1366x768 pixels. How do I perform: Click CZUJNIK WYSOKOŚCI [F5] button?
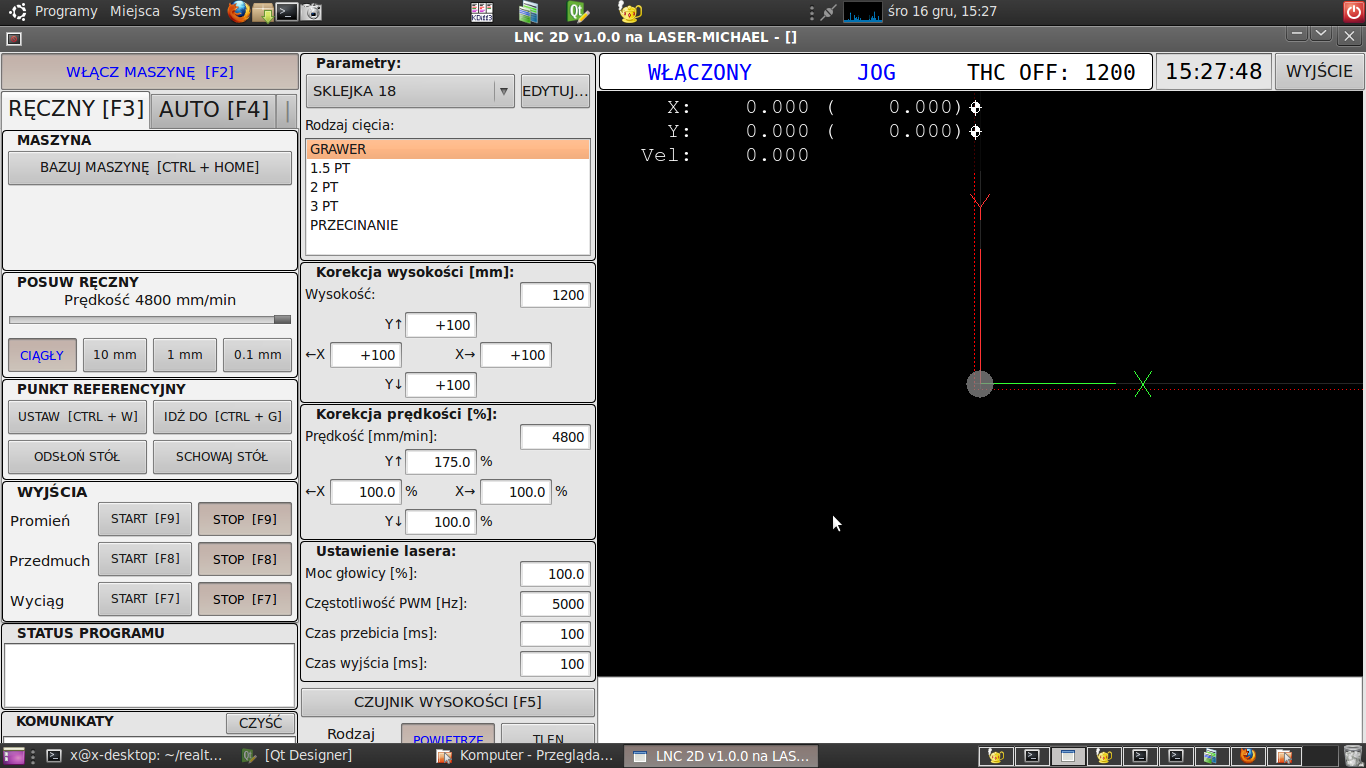point(448,702)
